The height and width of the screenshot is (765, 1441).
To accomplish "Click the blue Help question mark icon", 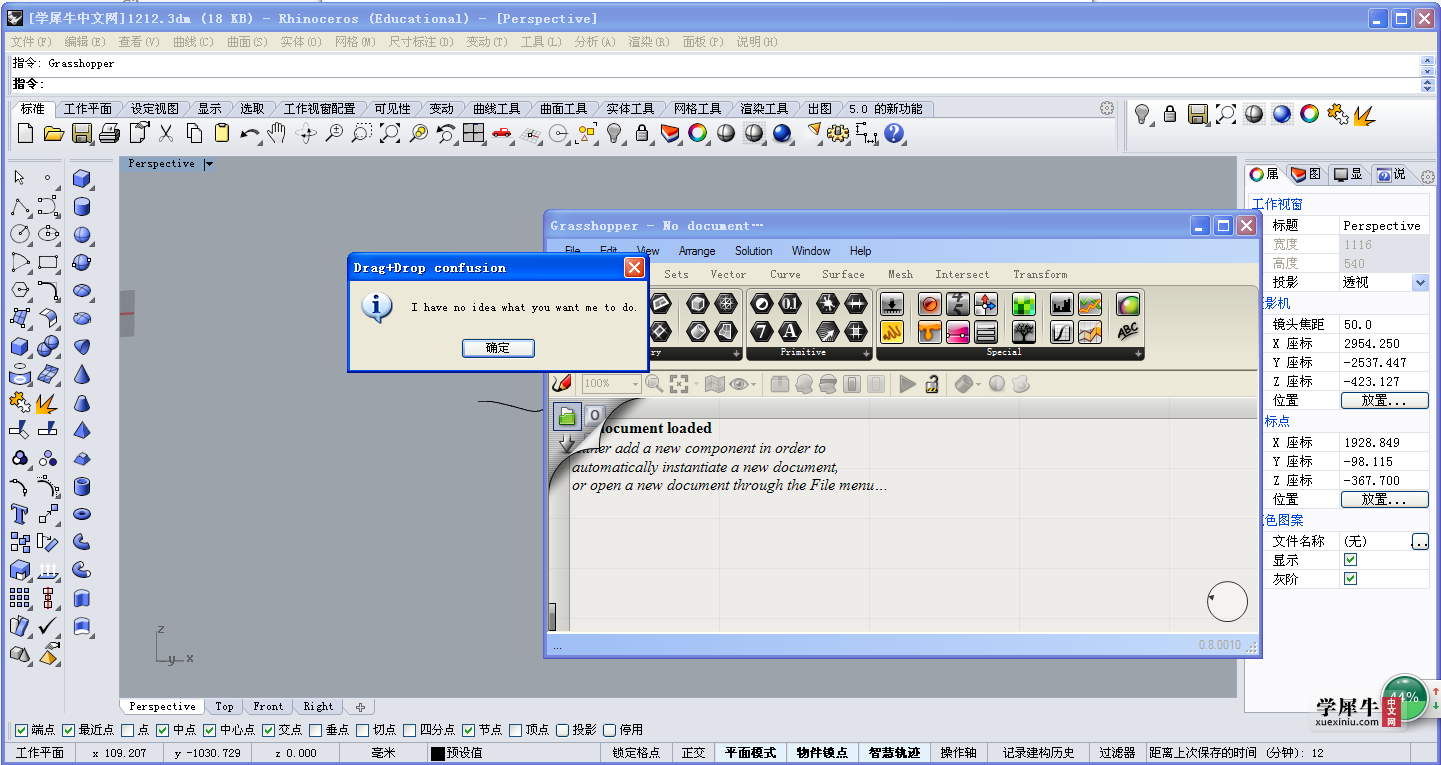I will (x=894, y=133).
